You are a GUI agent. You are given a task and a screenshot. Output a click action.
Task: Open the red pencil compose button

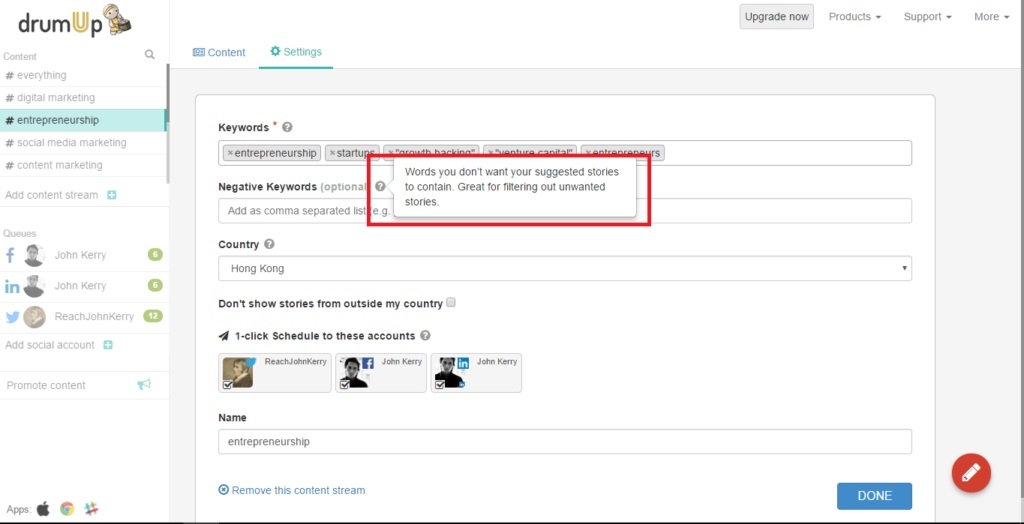pyautogui.click(x=971, y=473)
